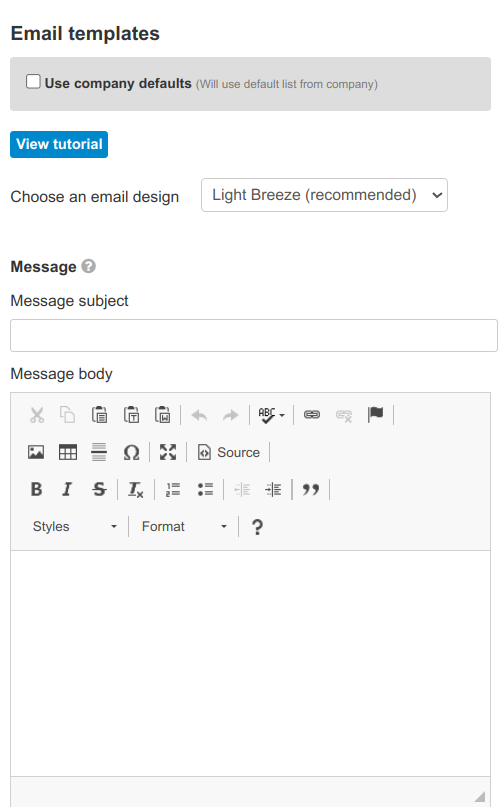Insert a table in the editor
Image resolution: width=502 pixels, height=807 pixels.
(68, 452)
